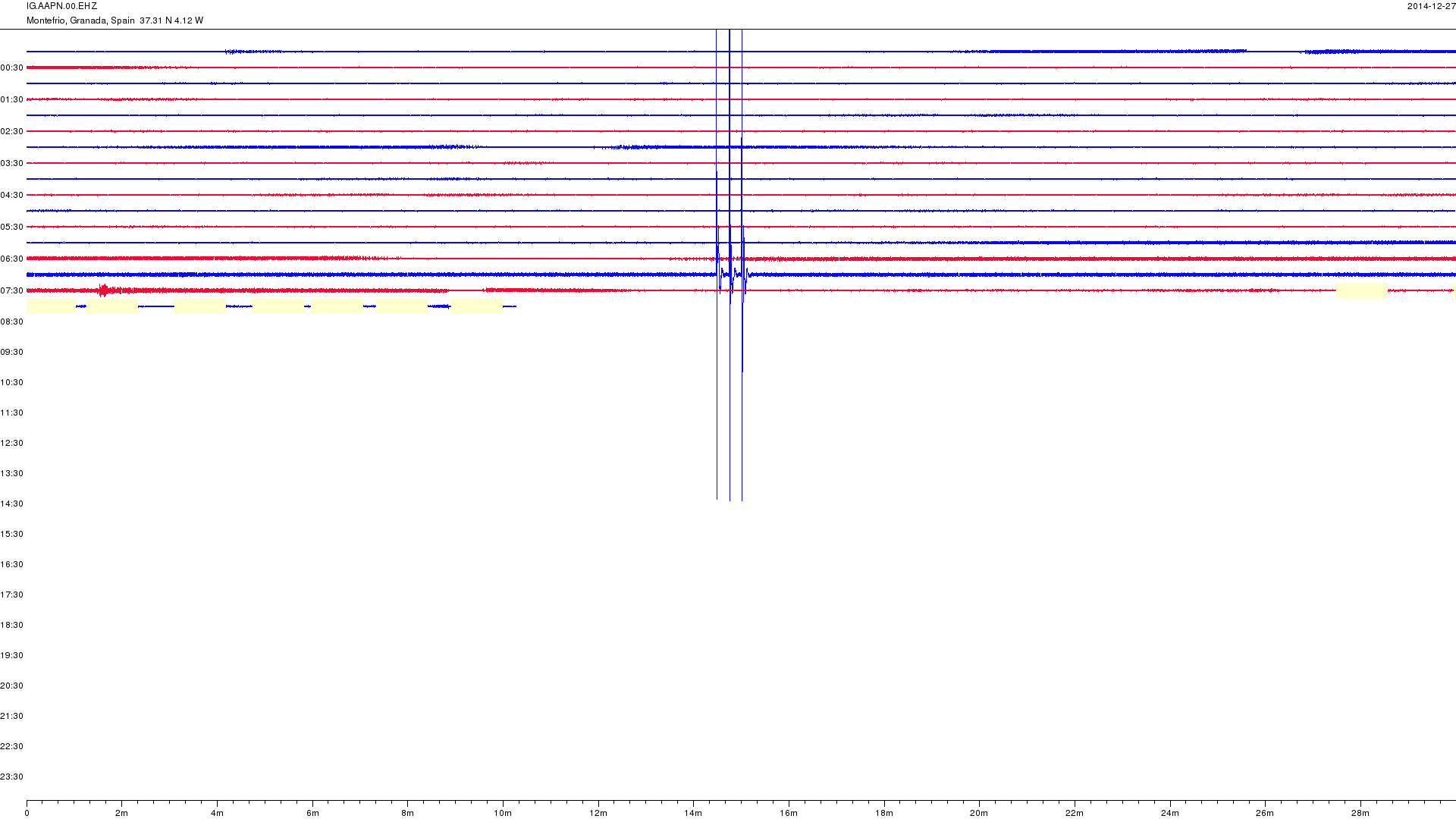Screen dimensions: 1456x819
Task: Click the 01:30 time label
Action: [11, 99]
